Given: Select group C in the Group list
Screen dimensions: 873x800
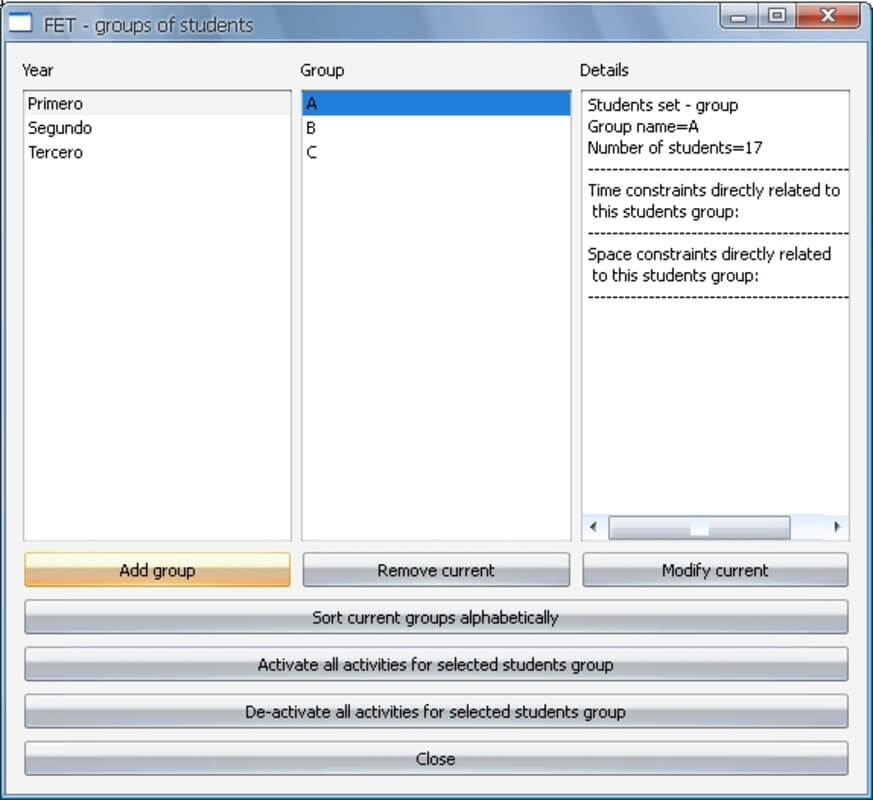Looking at the screenshot, I should click(x=312, y=153).
